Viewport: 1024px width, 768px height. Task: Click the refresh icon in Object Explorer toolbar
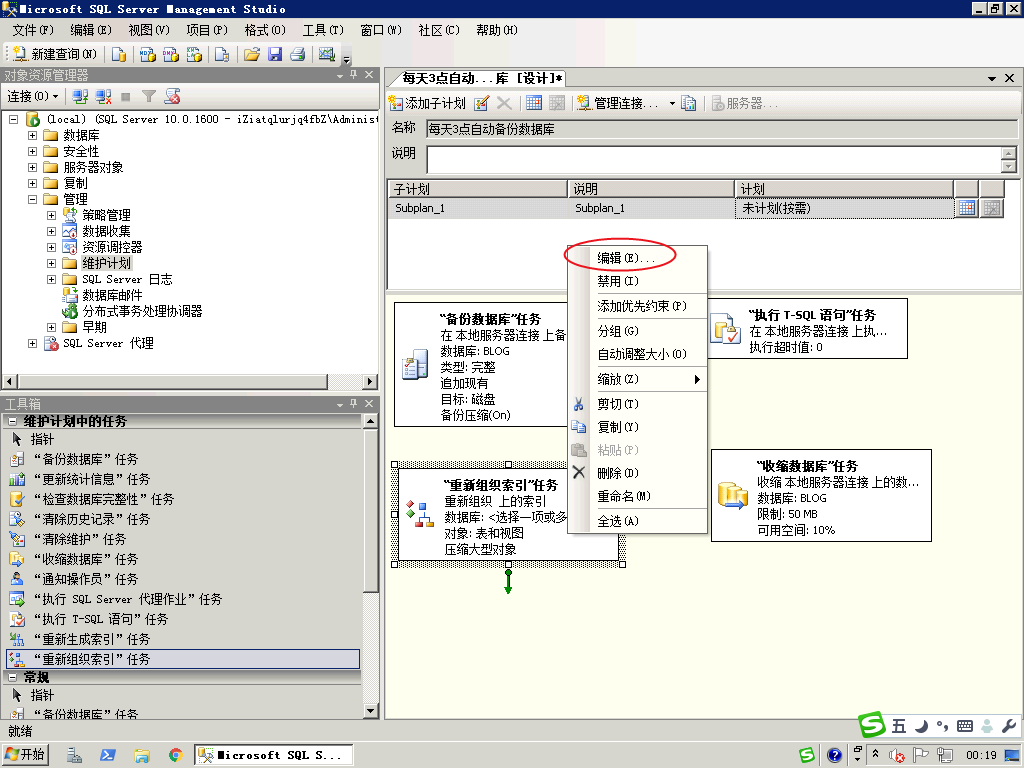click(x=172, y=97)
